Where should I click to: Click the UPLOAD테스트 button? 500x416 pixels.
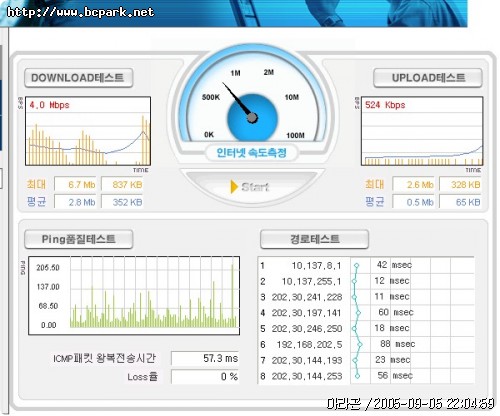click(x=428, y=78)
